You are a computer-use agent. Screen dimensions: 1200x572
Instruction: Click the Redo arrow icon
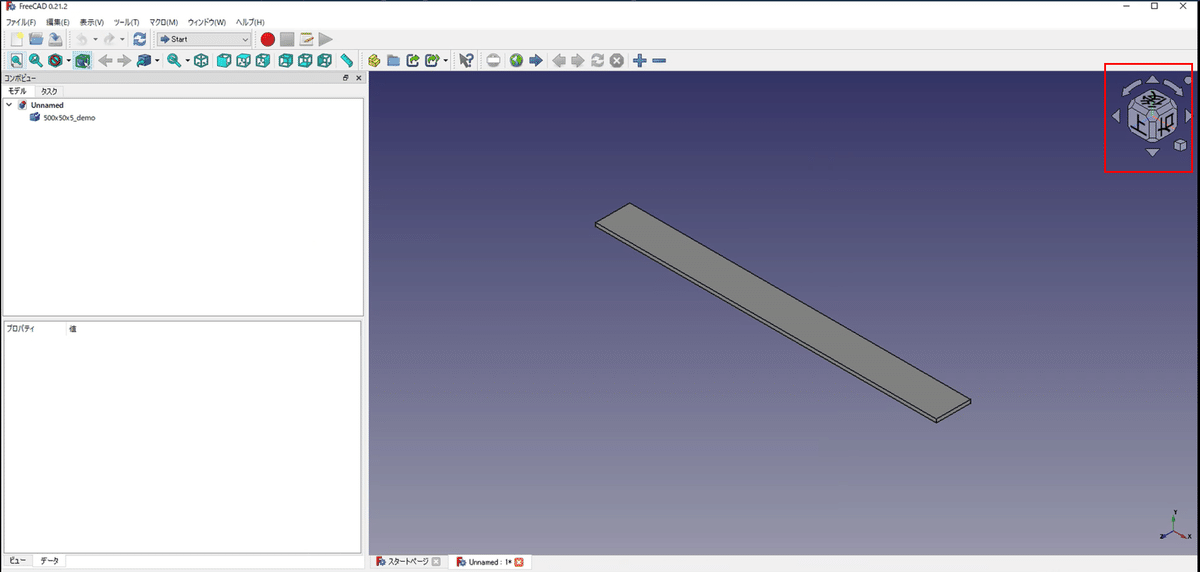click(x=109, y=39)
